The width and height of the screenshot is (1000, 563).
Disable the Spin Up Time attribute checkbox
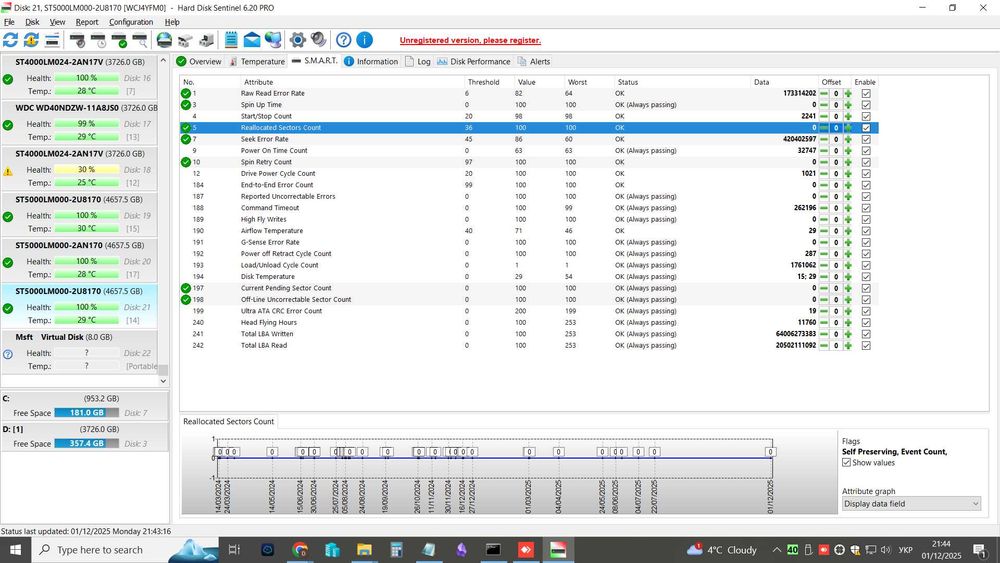tap(866, 105)
